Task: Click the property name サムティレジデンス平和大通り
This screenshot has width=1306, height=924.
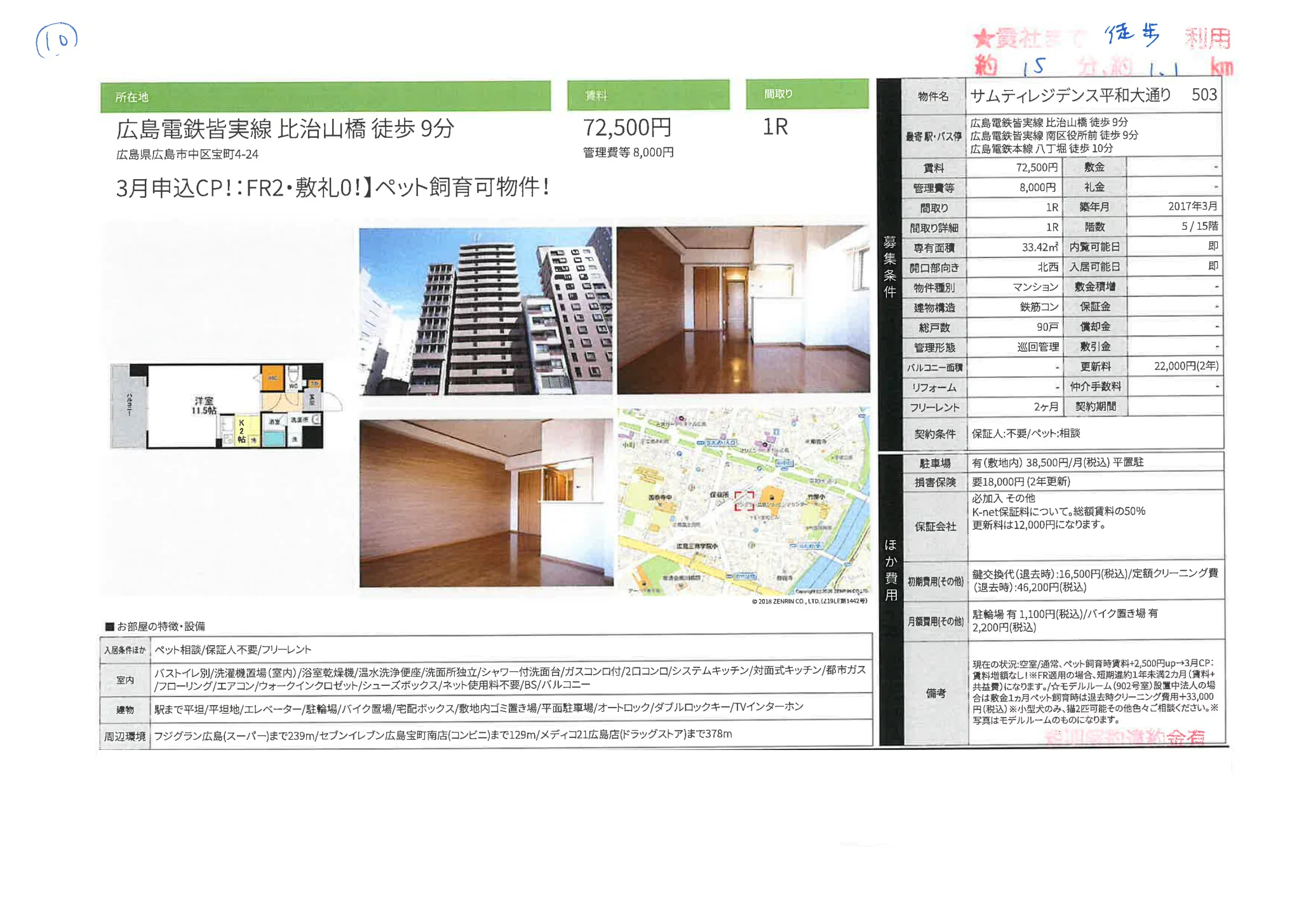Action: coord(1070,95)
